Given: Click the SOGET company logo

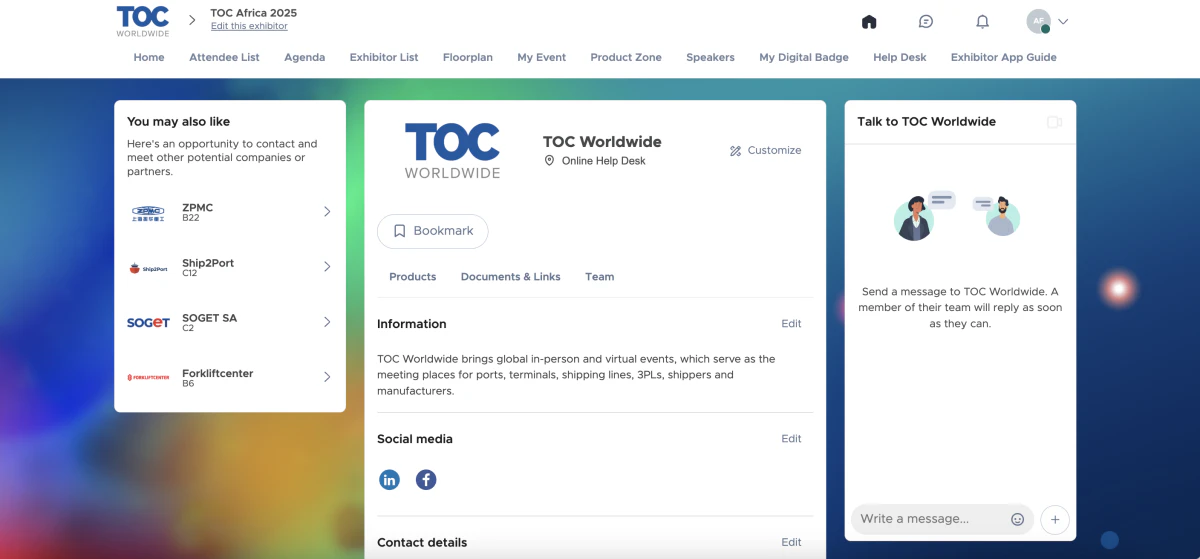Looking at the screenshot, I should 148,323.
